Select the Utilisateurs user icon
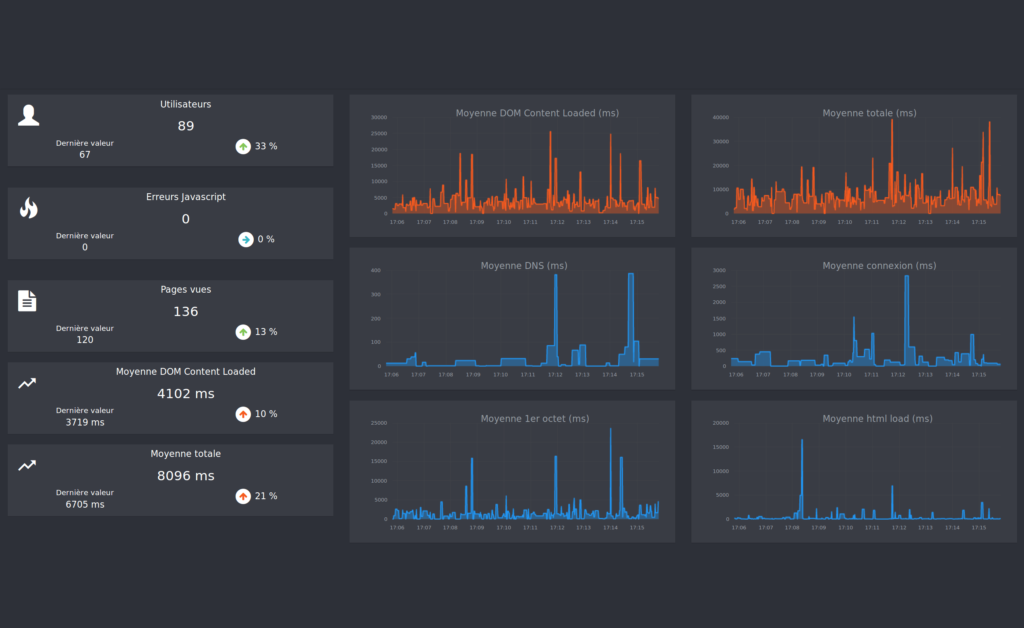 click(28, 114)
